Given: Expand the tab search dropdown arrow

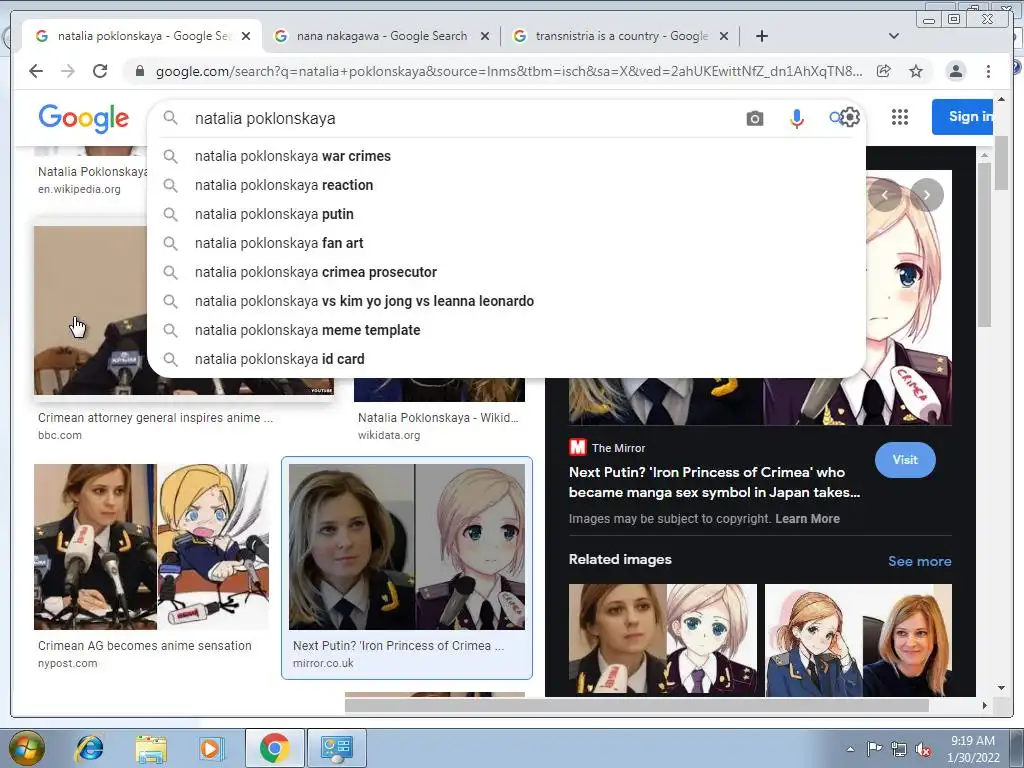Looking at the screenshot, I should [x=894, y=36].
